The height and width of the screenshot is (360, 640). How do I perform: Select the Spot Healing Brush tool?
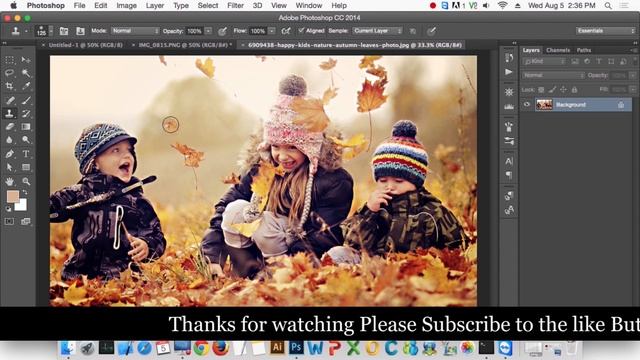coord(9,100)
